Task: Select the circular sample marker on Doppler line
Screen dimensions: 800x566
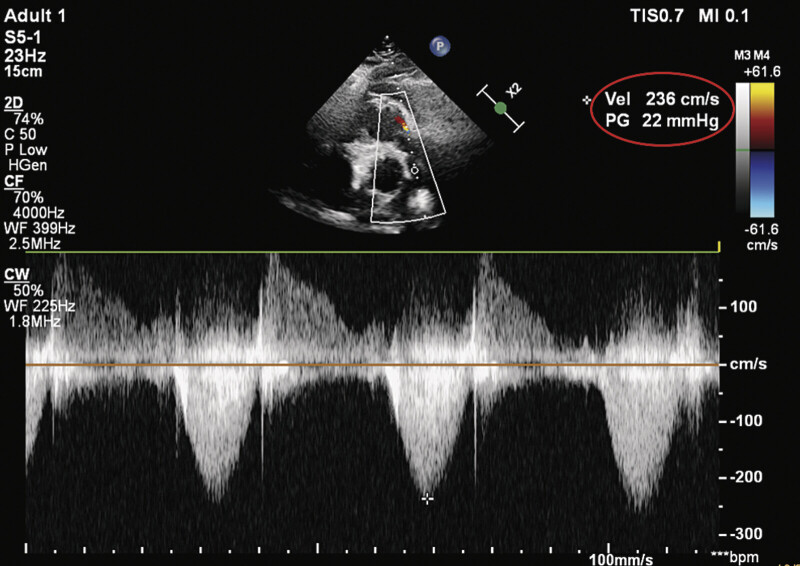Action: tap(414, 169)
